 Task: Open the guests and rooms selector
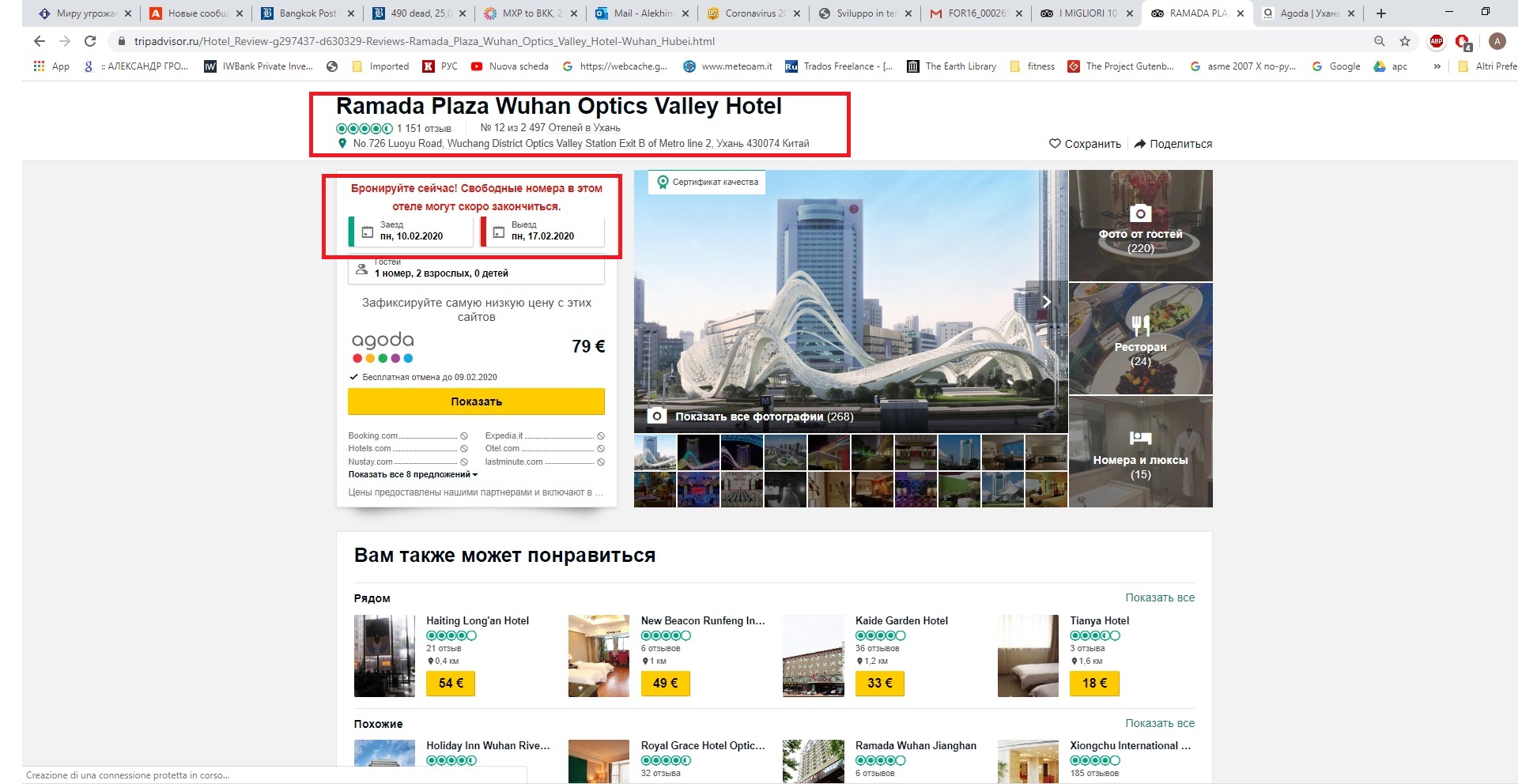tap(476, 269)
